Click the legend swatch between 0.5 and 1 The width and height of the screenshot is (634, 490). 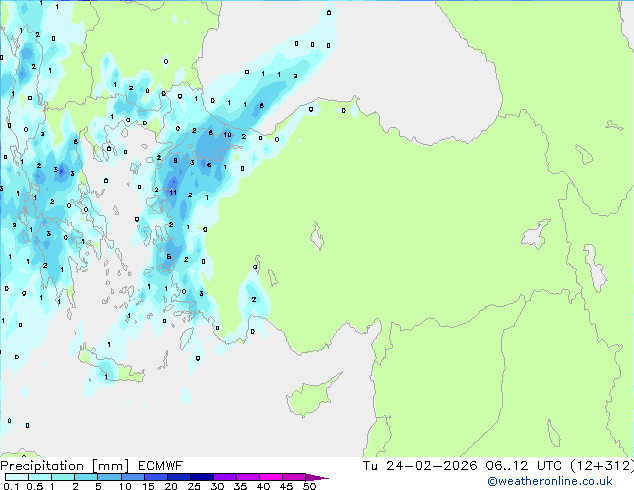point(40,477)
